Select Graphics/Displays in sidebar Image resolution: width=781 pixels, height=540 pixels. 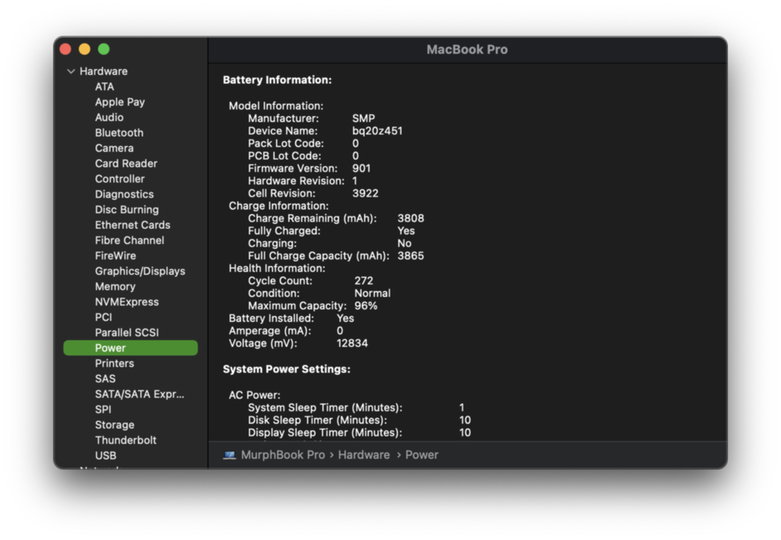[140, 271]
